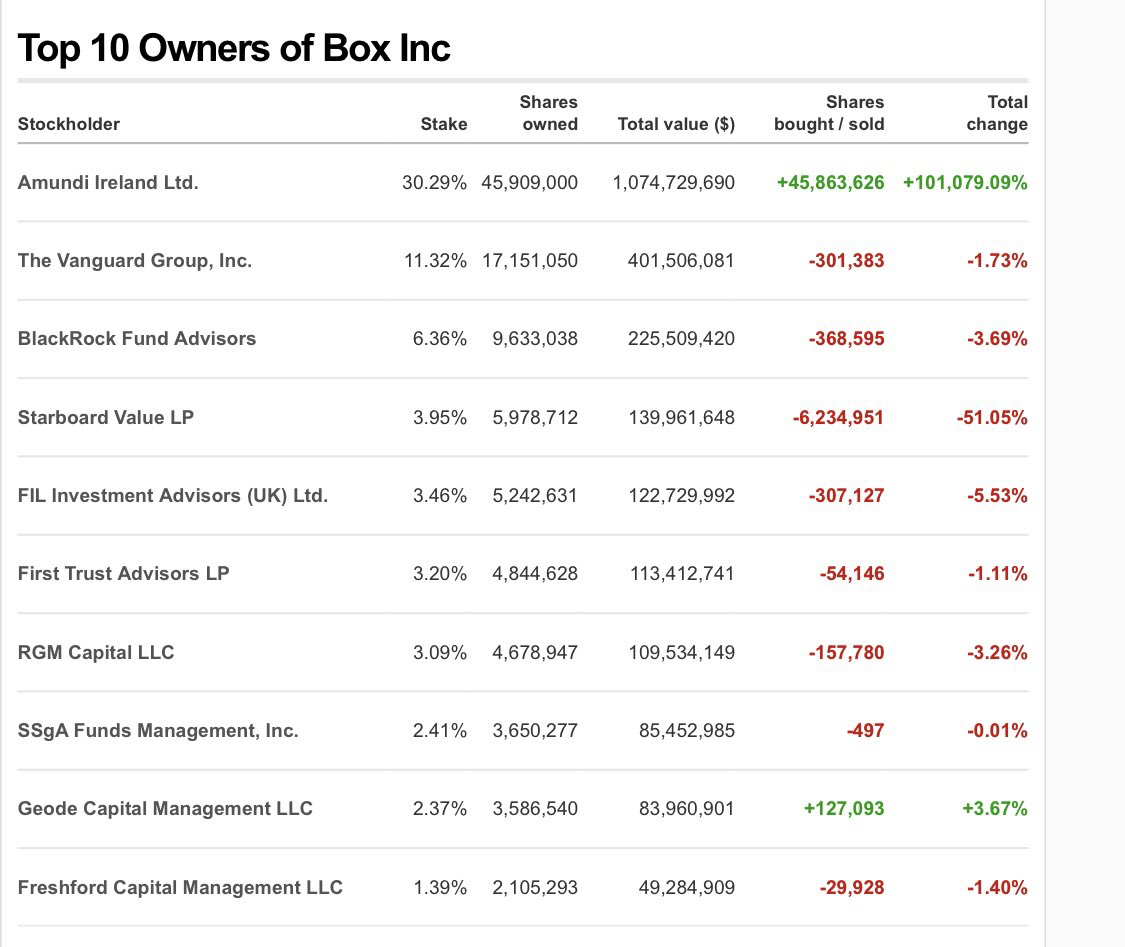This screenshot has height=947, width=1125.
Task: Select total value 225,509,420
Action: tap(681, 339)
